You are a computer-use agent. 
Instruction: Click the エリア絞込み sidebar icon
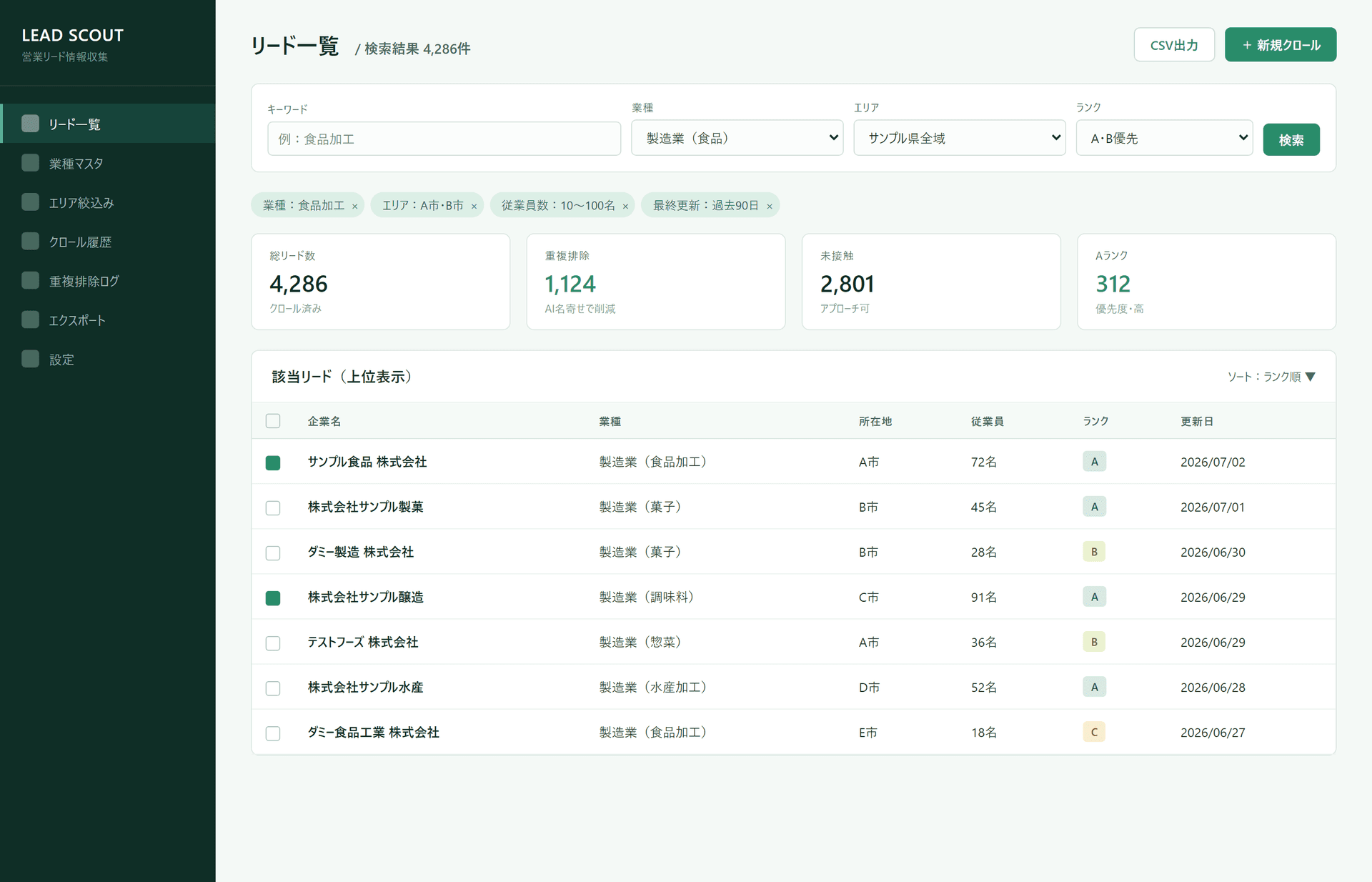(x=30, y=202)
